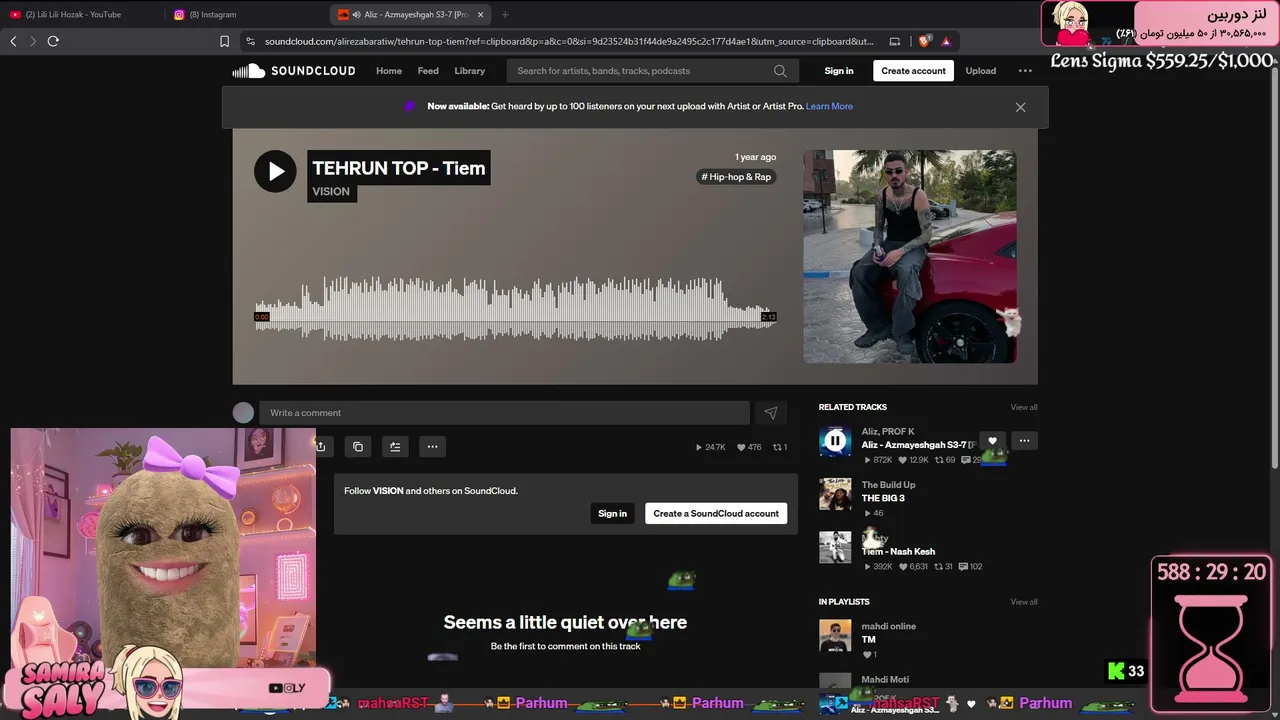The height and width of the screenshot is (720, 1280).
Task: Go to SoundCloud Home
Action: [x=389, y=71]
